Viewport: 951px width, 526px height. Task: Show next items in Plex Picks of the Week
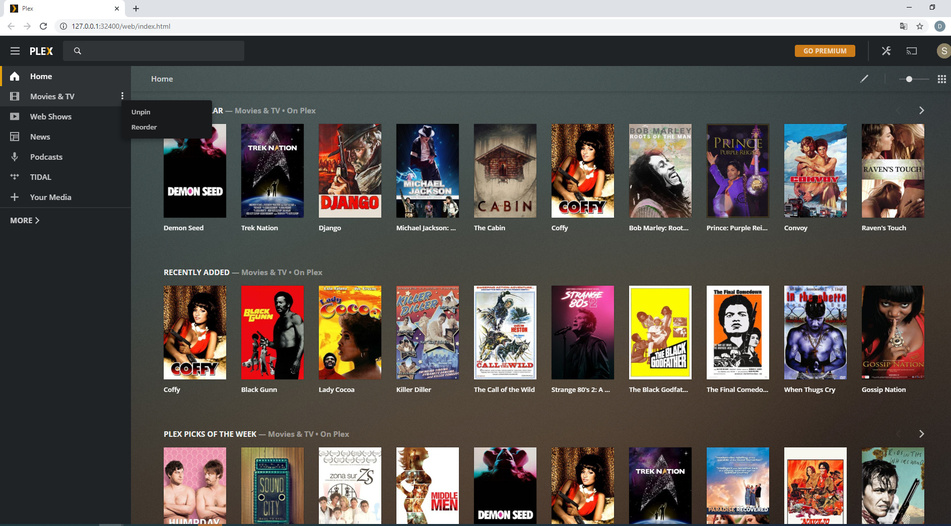[x=921, y=434]
